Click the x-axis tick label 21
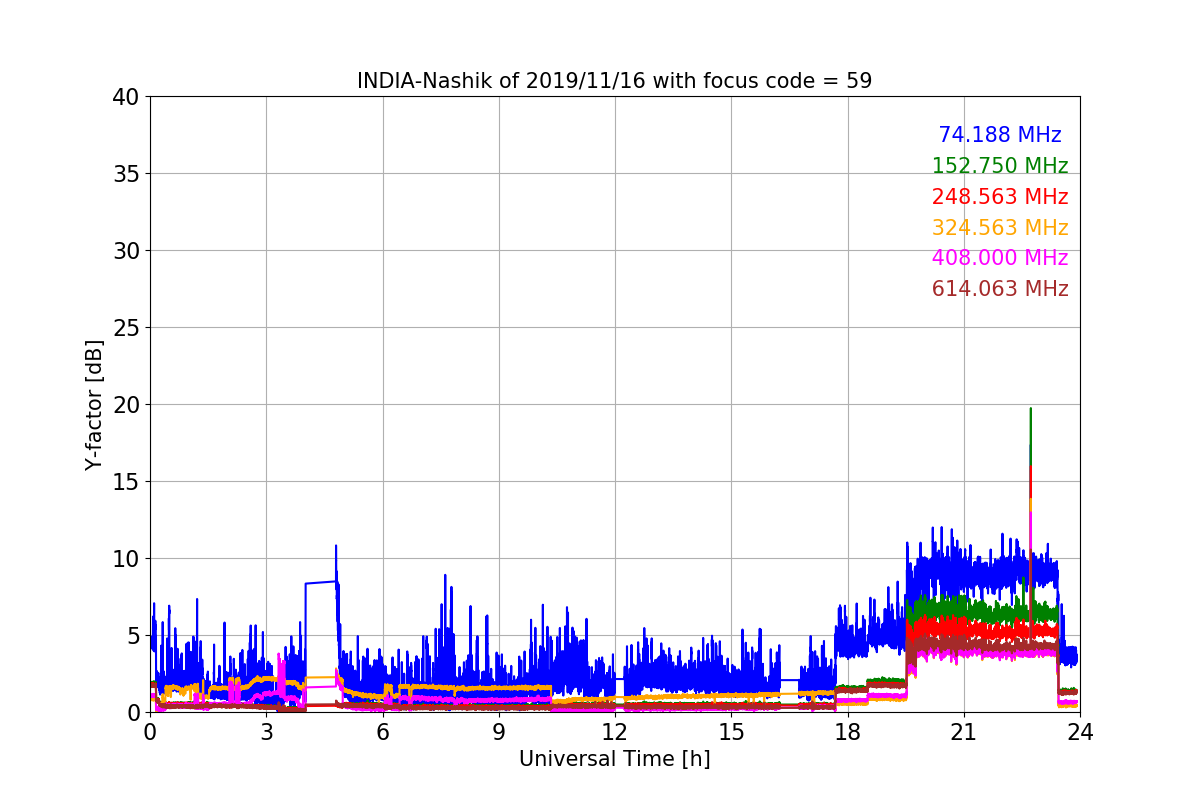 click(x=963, y=731)
